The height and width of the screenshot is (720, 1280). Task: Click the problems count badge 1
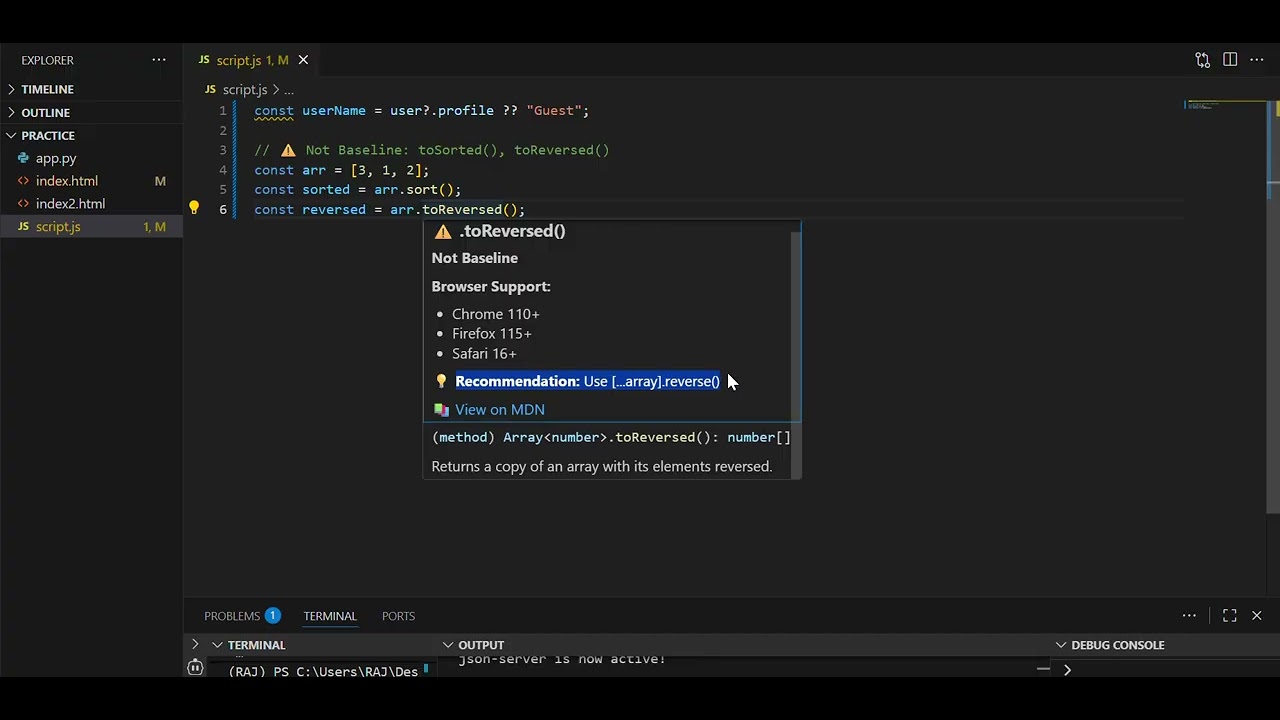pos(272,616)
